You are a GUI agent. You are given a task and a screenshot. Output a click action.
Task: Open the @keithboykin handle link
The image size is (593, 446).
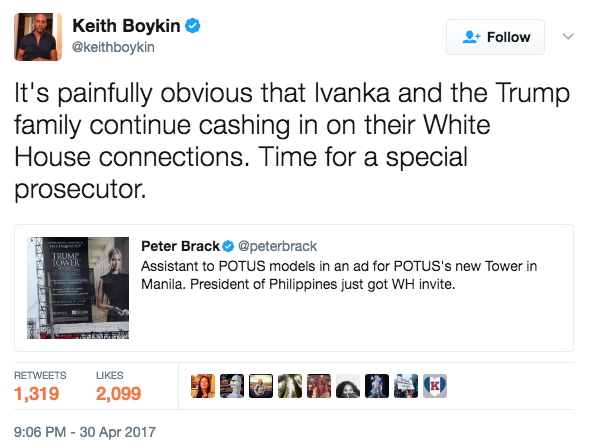tap(113, 47)
